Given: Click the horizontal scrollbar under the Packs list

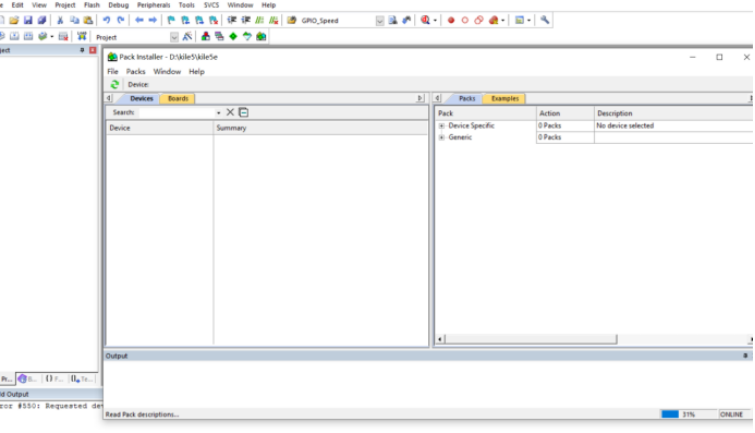Looking at the screenshot, I should 530,340.
